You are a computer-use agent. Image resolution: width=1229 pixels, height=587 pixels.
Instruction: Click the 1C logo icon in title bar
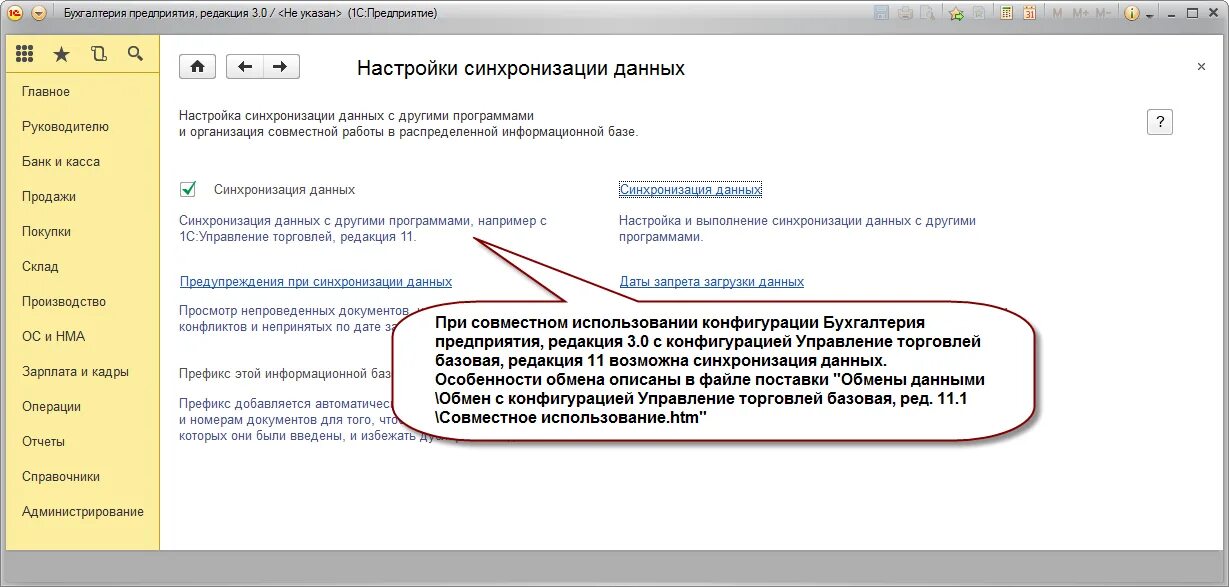coord(15,13)
